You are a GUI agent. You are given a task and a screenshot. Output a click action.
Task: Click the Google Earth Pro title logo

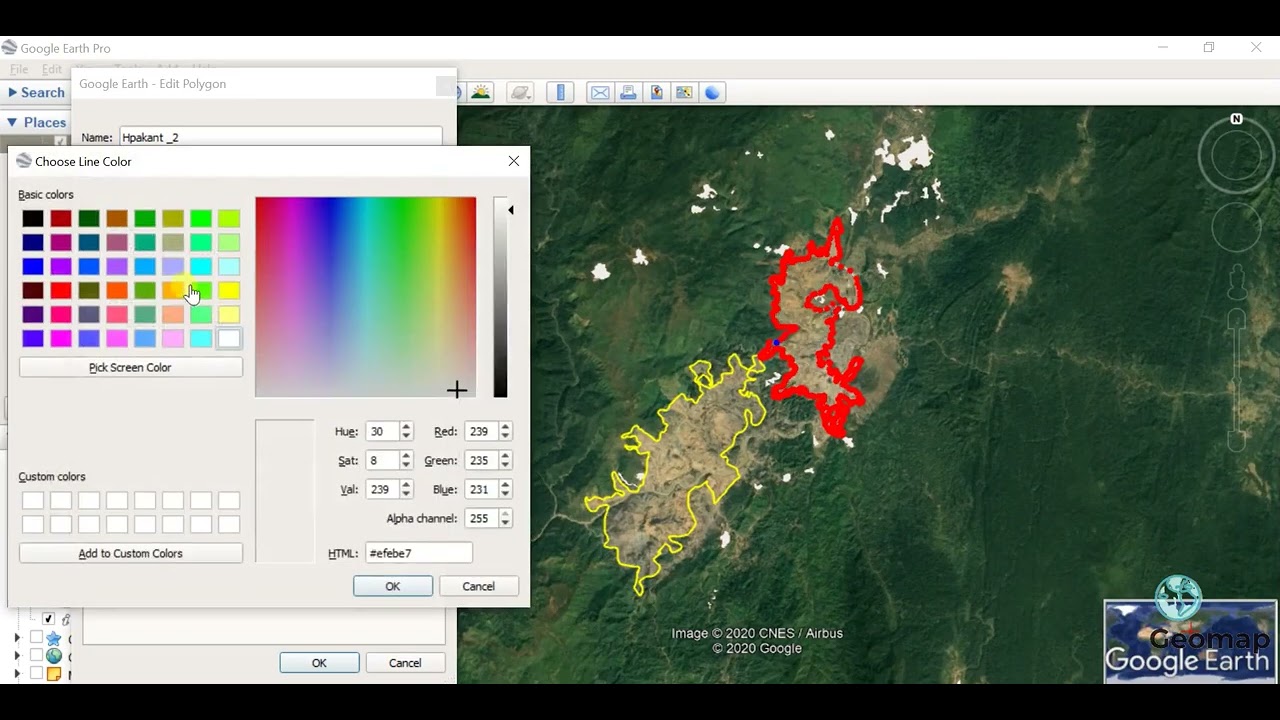[9, 47]
